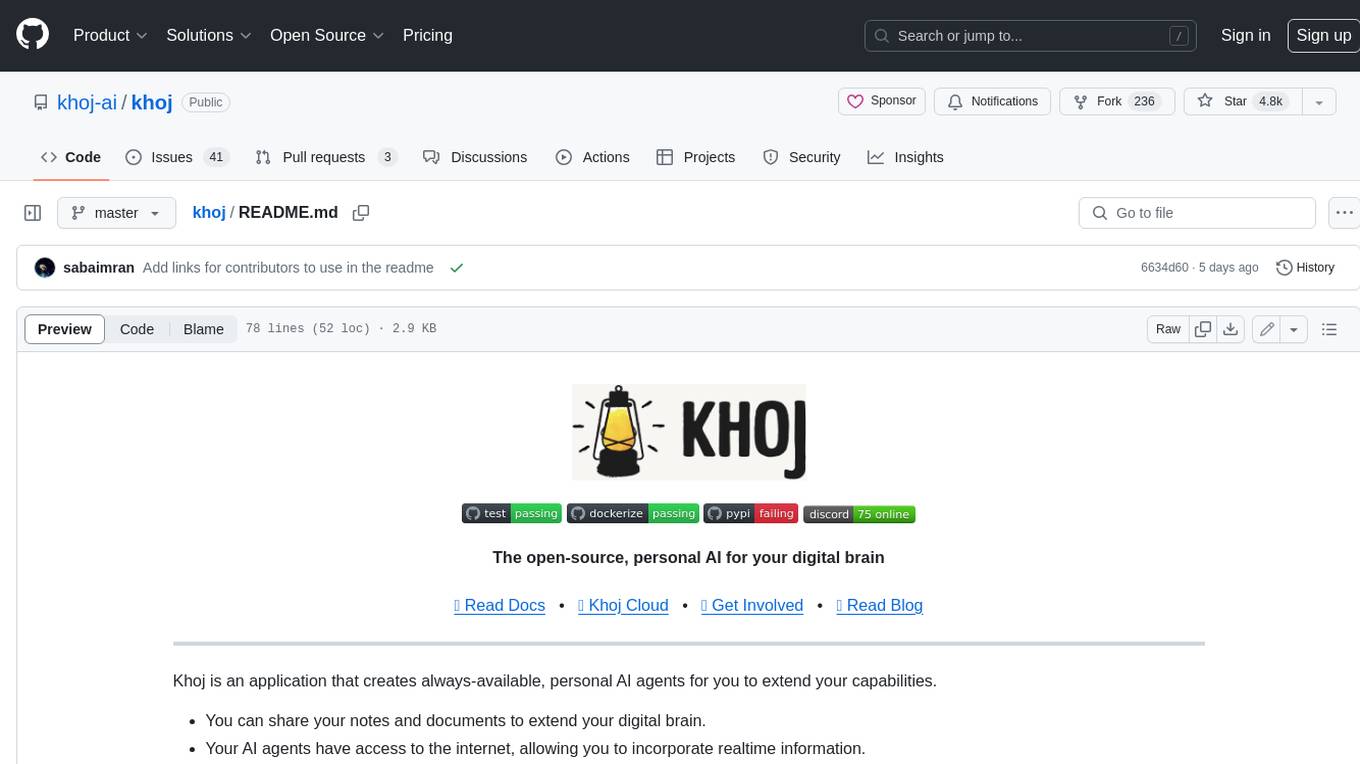The image size is (1360, 764).
Task: Open the README outline list icon
Action: tap(1329, 329)
